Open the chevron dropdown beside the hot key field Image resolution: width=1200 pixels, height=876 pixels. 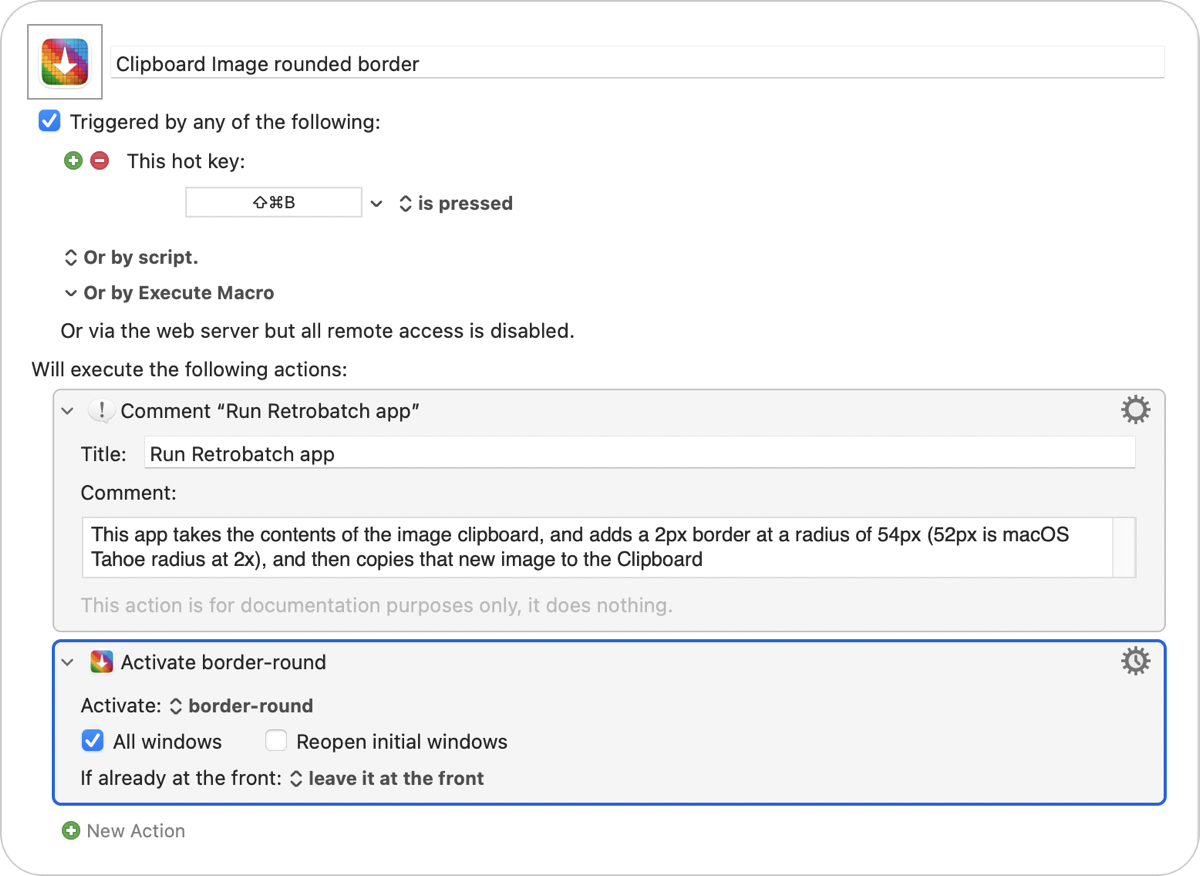(377, 202)
